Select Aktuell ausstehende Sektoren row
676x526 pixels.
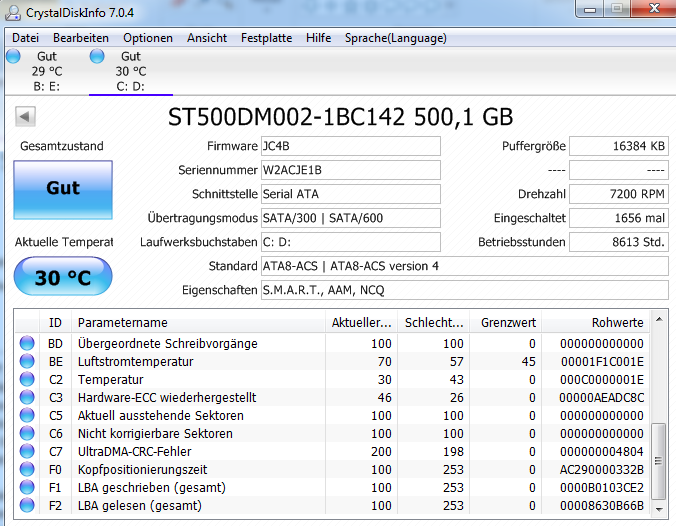click(x=332, y=416)
